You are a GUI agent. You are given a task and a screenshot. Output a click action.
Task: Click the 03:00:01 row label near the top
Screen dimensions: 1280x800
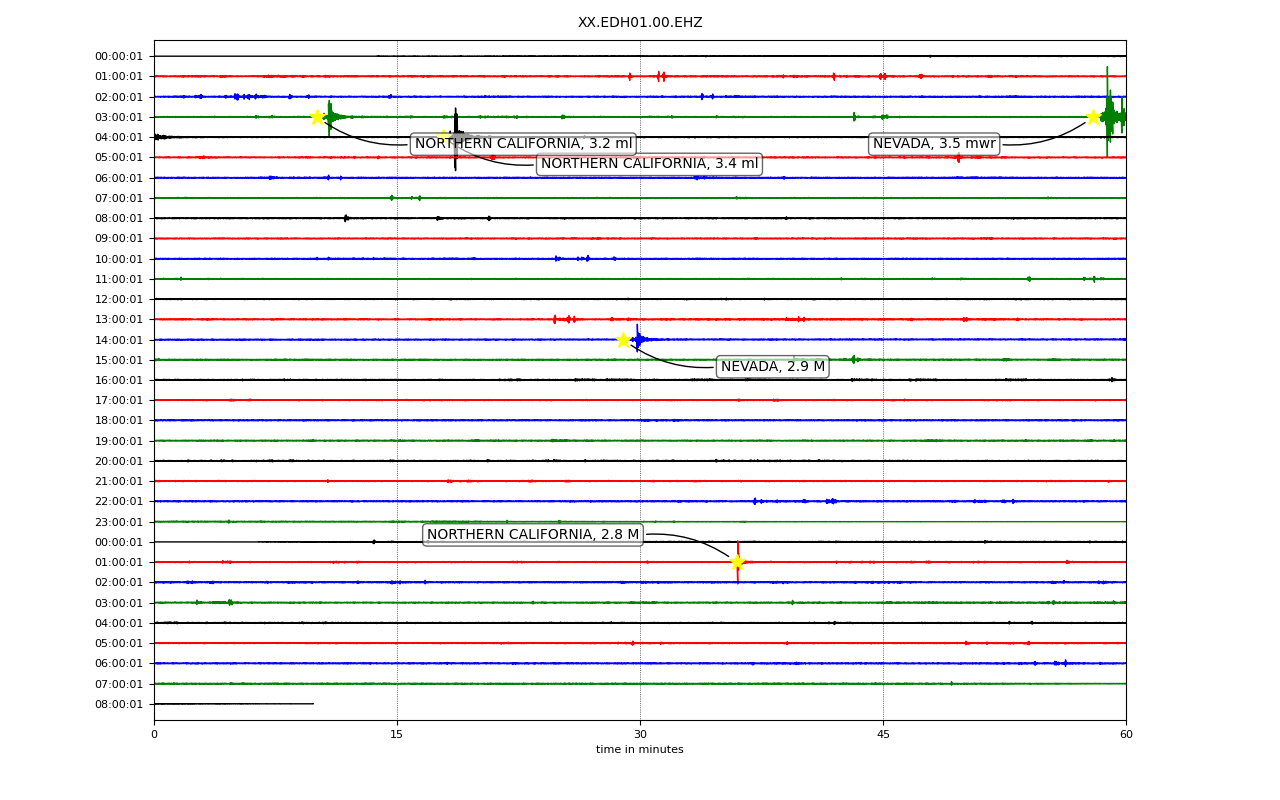(x=119, y=117)
